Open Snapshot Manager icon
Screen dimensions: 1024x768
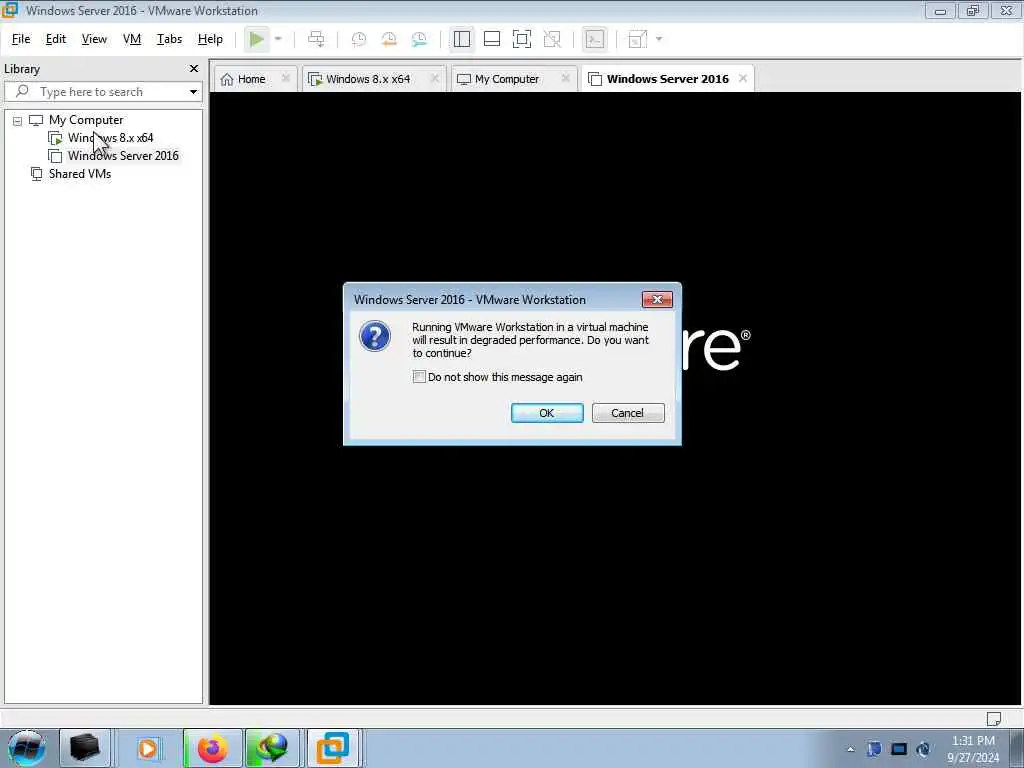(419, 39)
